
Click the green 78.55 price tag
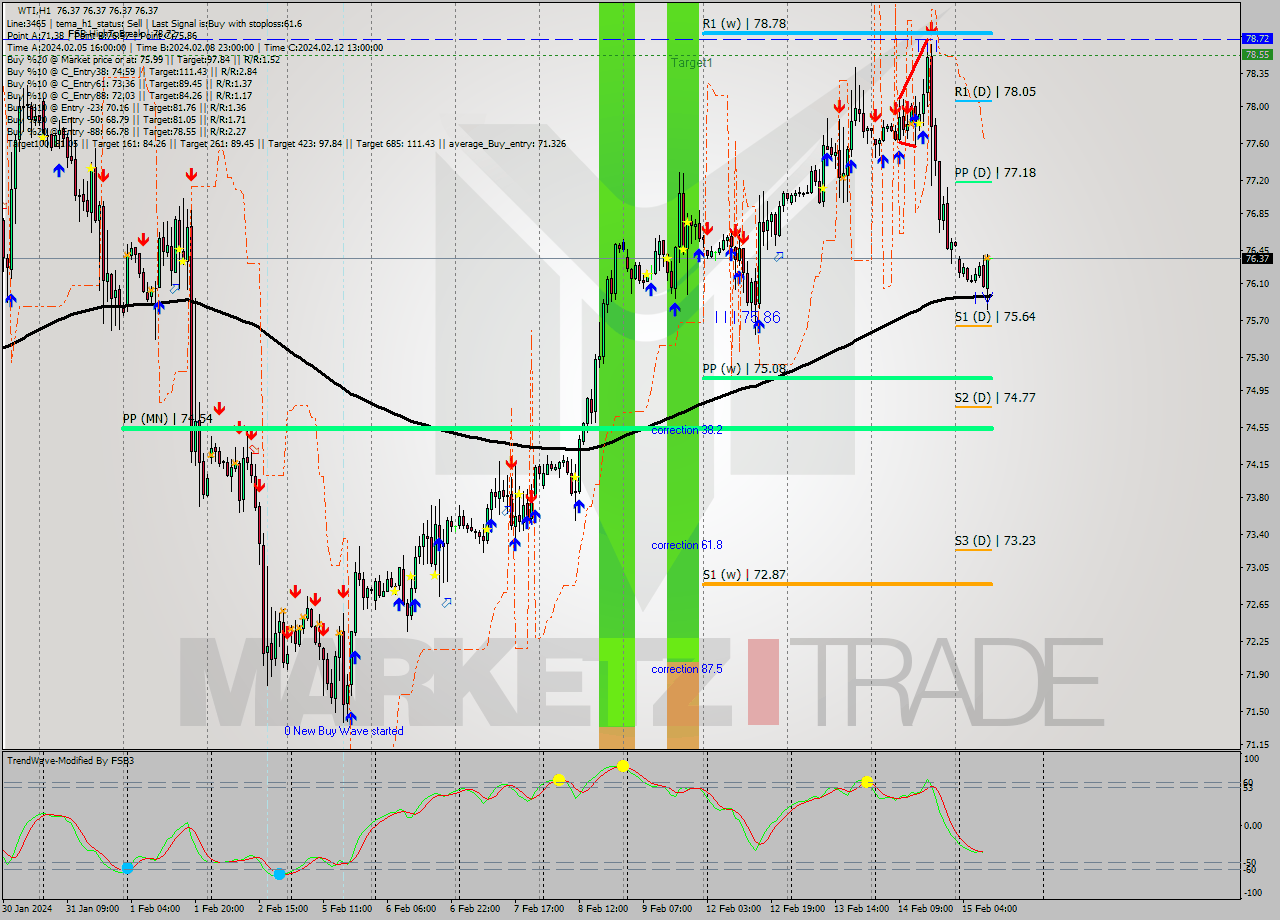click(1257, 55)
